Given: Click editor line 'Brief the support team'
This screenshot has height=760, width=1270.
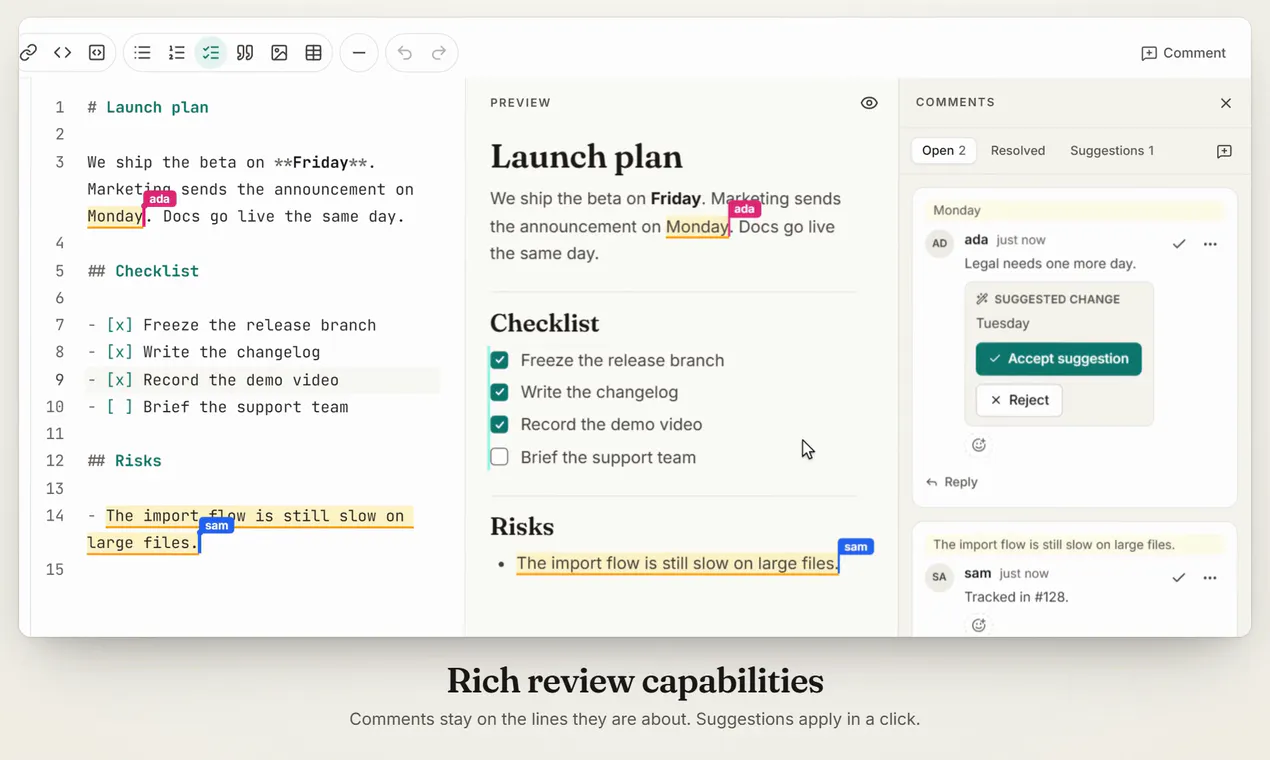Looking at the screenshot, I should 218,407.
